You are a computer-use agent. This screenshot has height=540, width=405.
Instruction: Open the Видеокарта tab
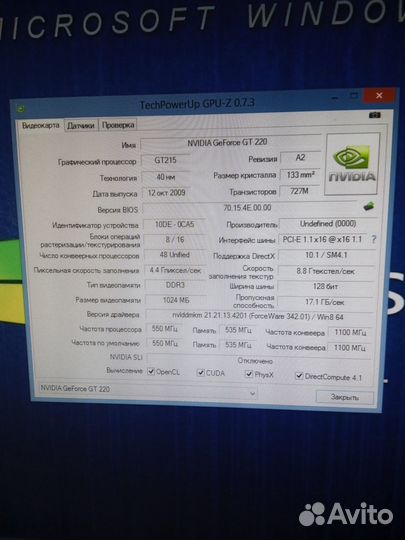[x=41, y=125]
